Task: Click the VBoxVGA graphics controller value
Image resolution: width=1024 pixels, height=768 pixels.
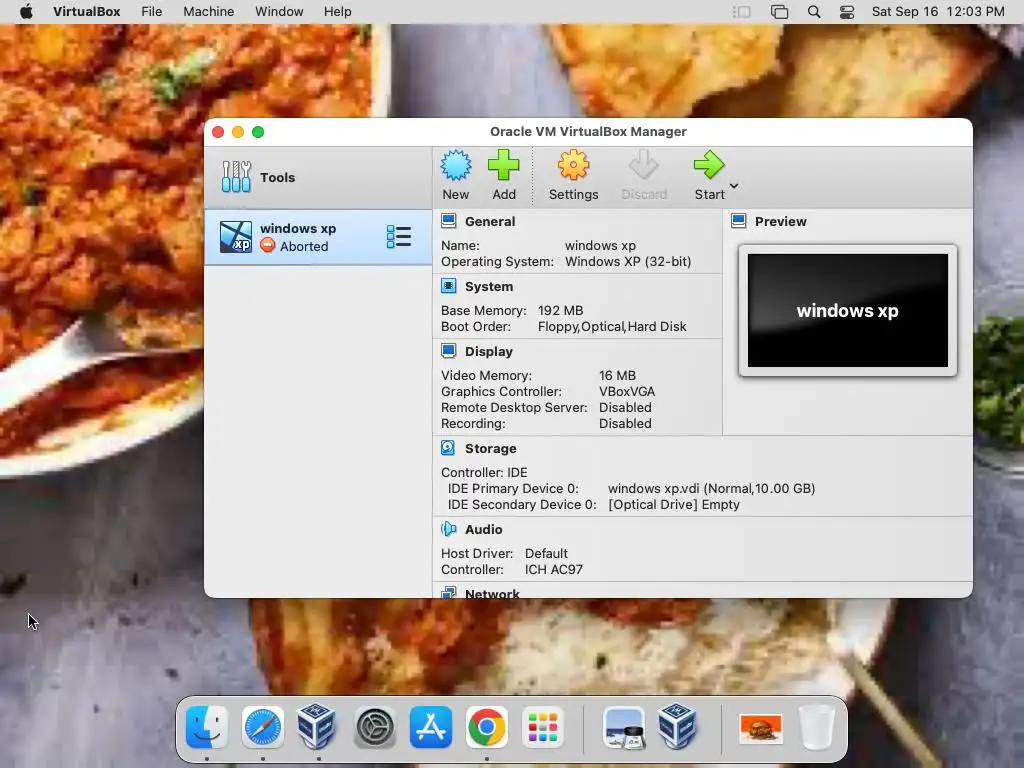Action: [x=626, y=392]
